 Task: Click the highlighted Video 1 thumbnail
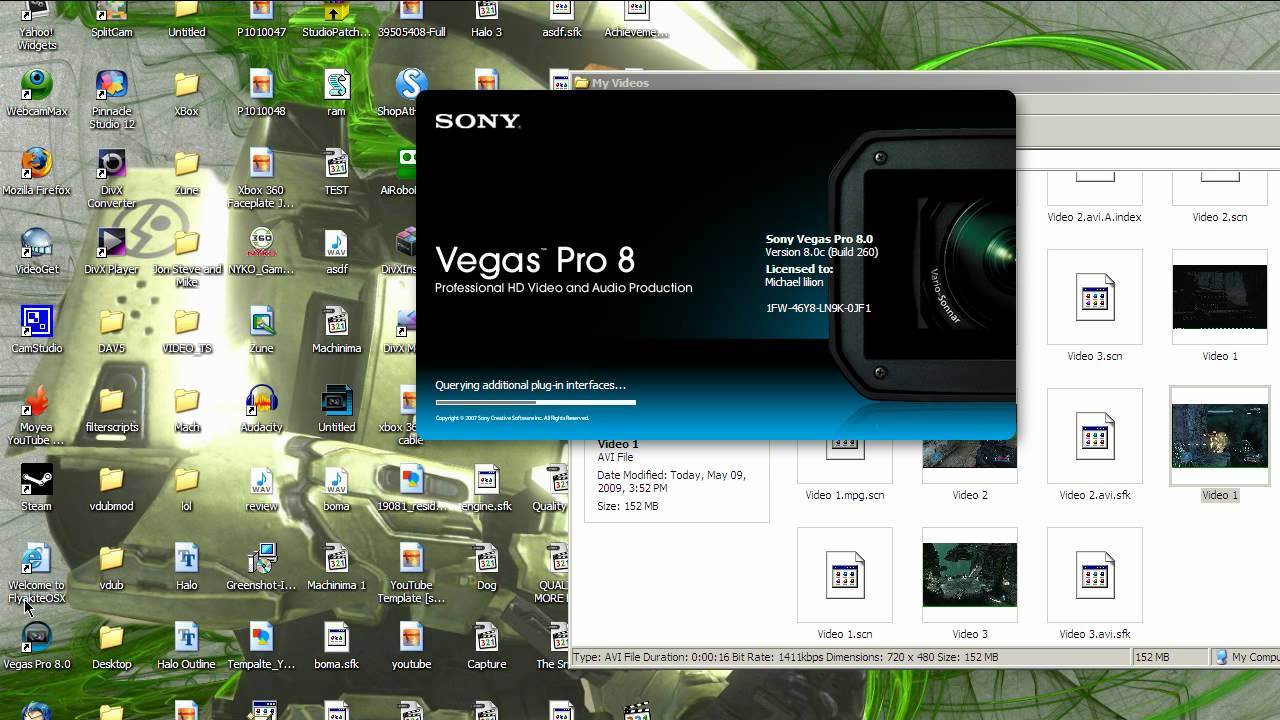1219,436
